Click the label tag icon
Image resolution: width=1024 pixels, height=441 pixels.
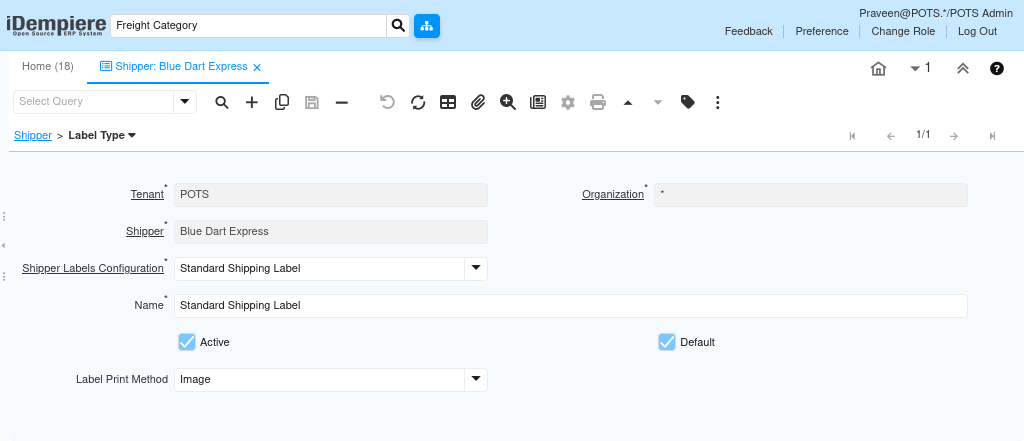click(688, 103)
